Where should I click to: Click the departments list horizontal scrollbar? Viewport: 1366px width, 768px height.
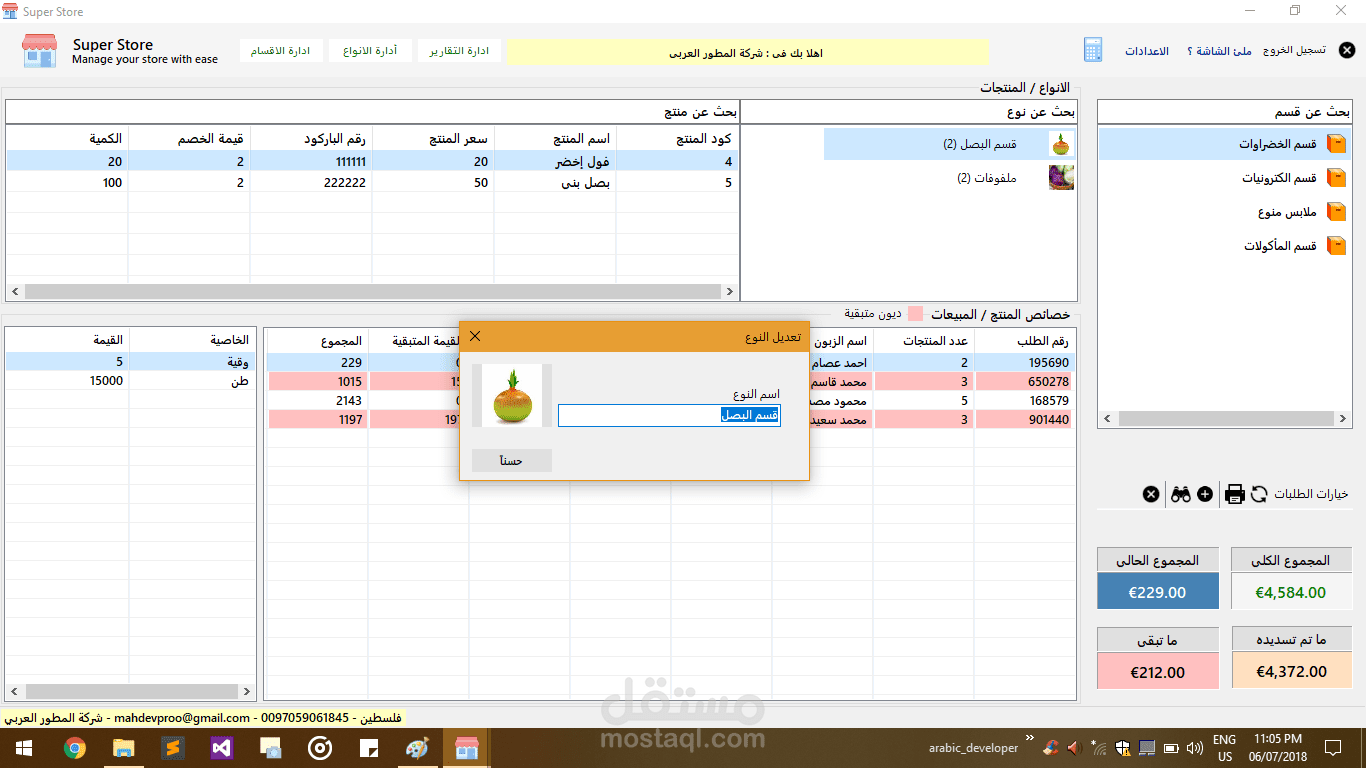[x=1224, y=419]
